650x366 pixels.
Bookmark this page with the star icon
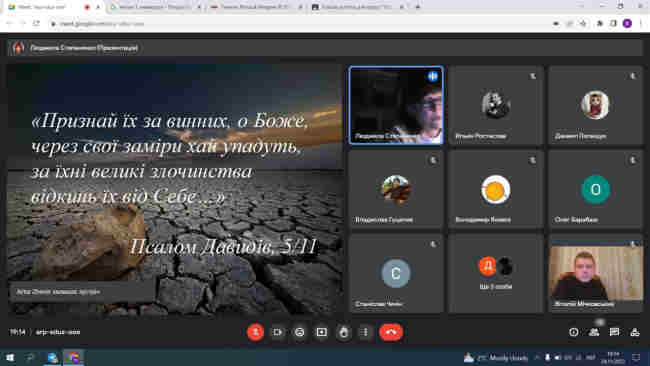click(583, 24)
